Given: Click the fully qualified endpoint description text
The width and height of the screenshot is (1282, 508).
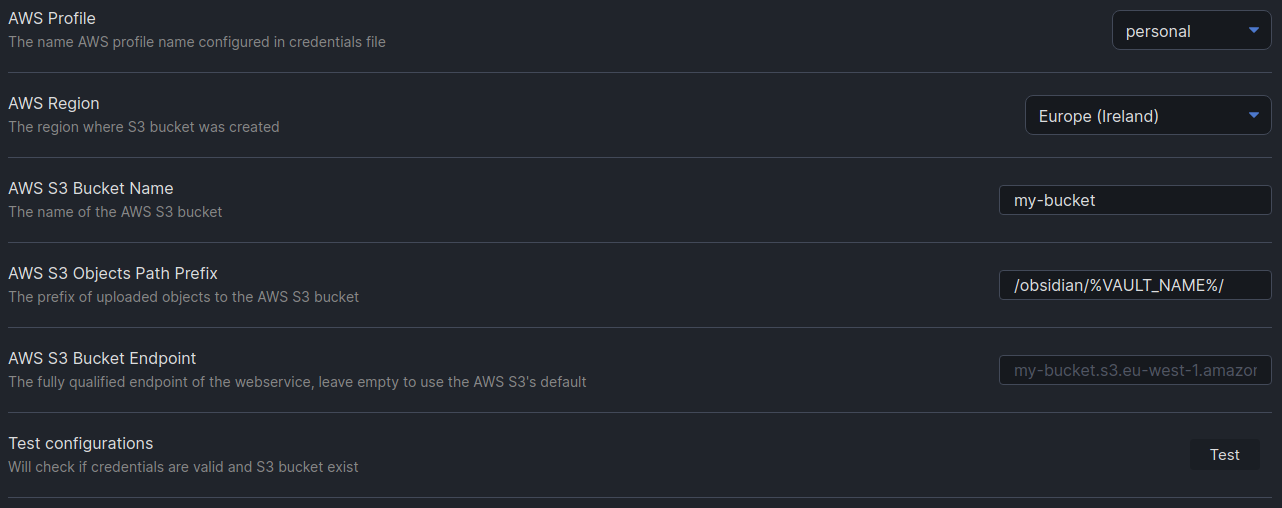Looking at the screenshot, I should point(297,382).
